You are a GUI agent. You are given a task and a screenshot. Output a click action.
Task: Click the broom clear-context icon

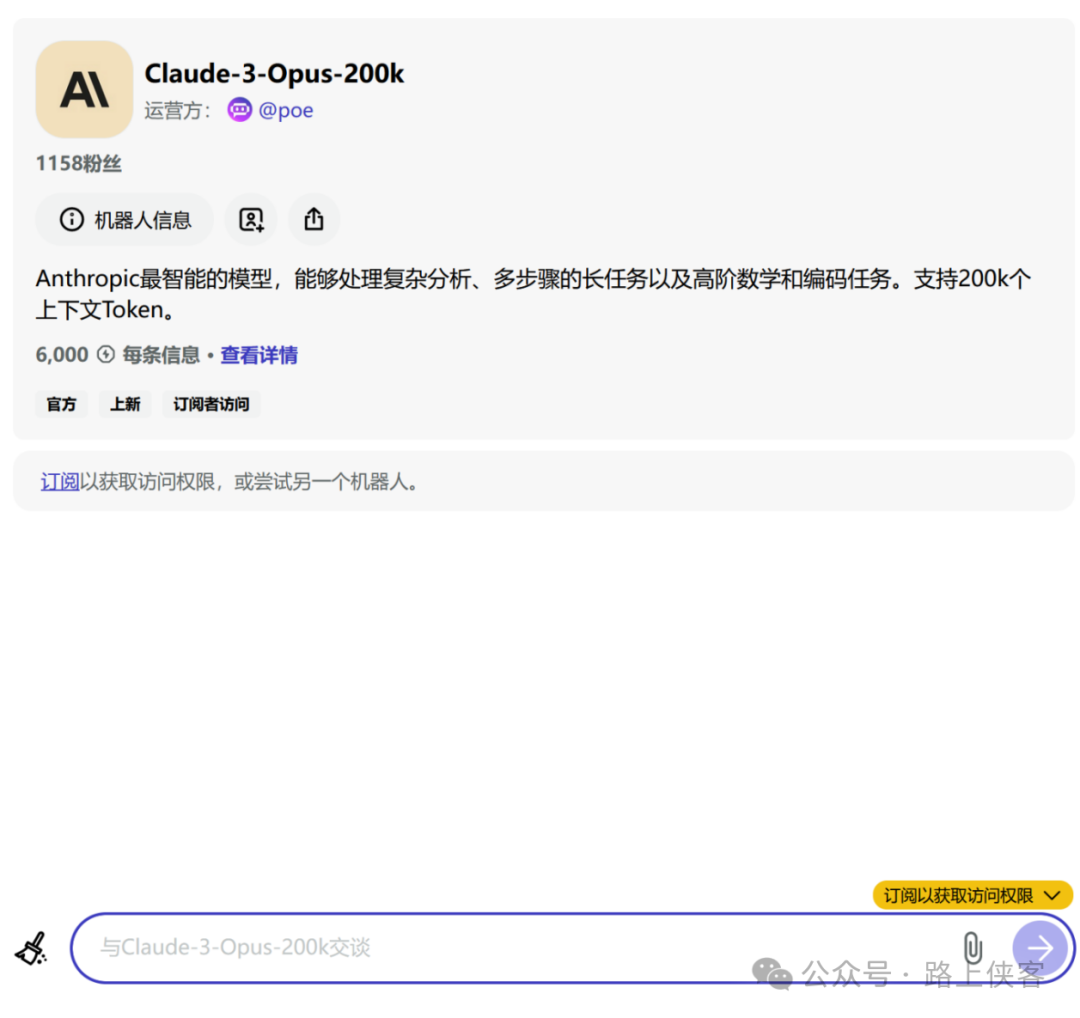(32, 948)
